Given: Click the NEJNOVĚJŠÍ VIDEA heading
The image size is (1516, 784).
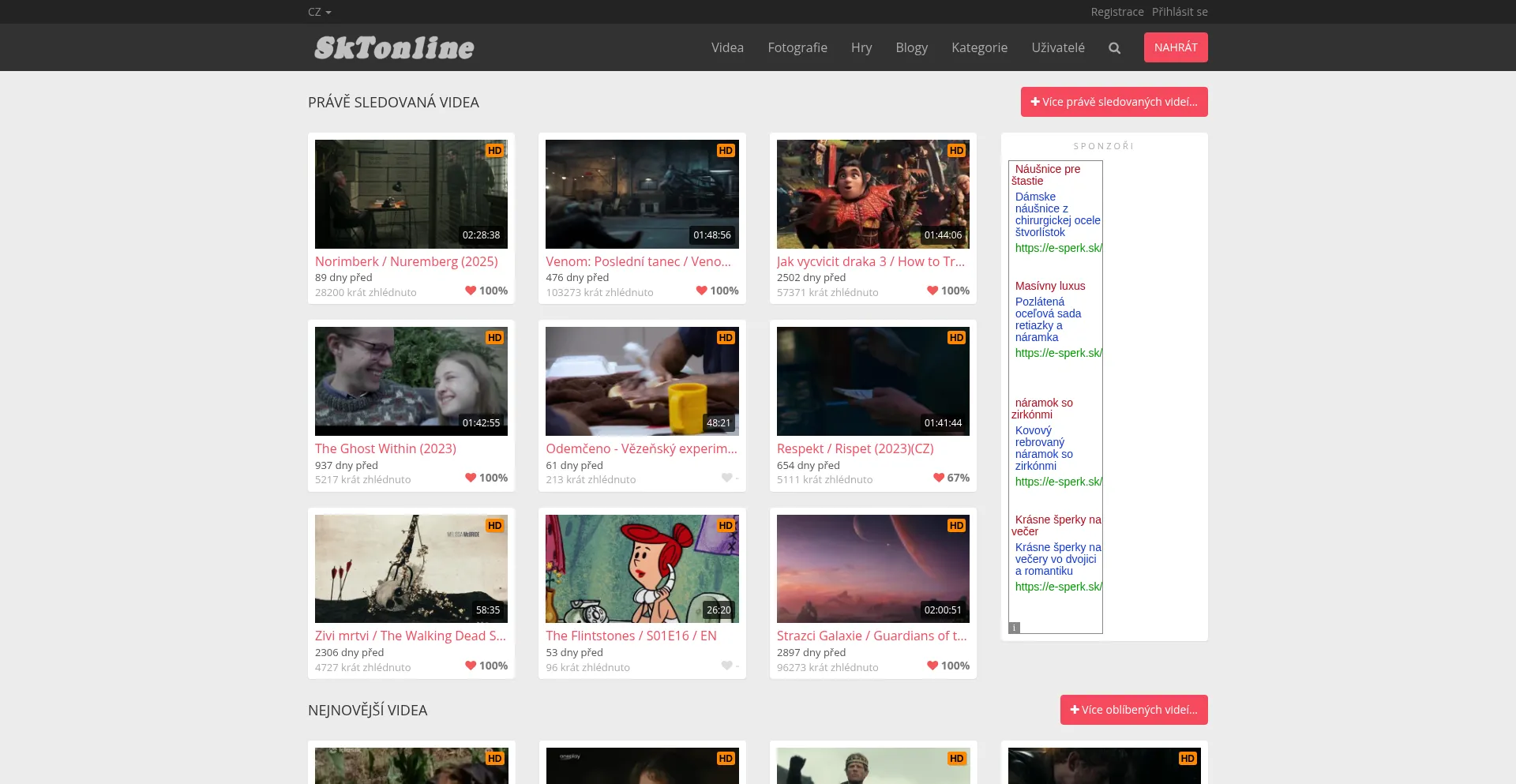Looking at the screenshot, I should click(x=367, y=710).
